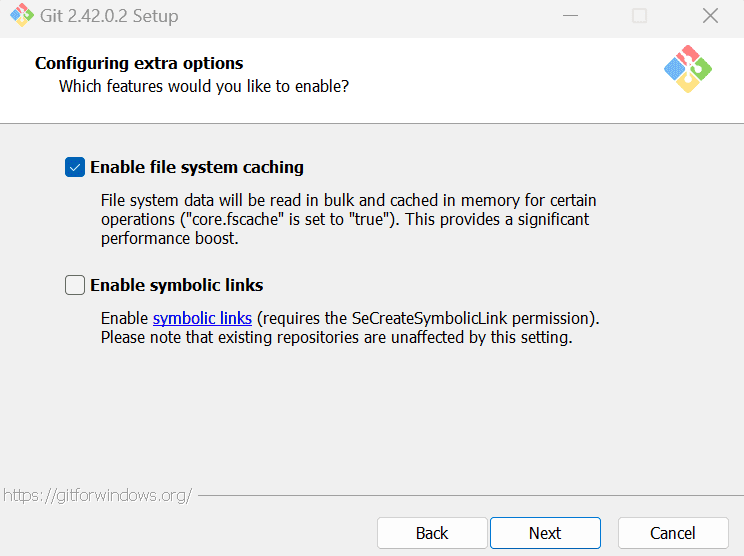Screen dimensions: 744x556
Task: Click "Which features would you like to enable?" subtitle
Action: (x=204, y=86)
